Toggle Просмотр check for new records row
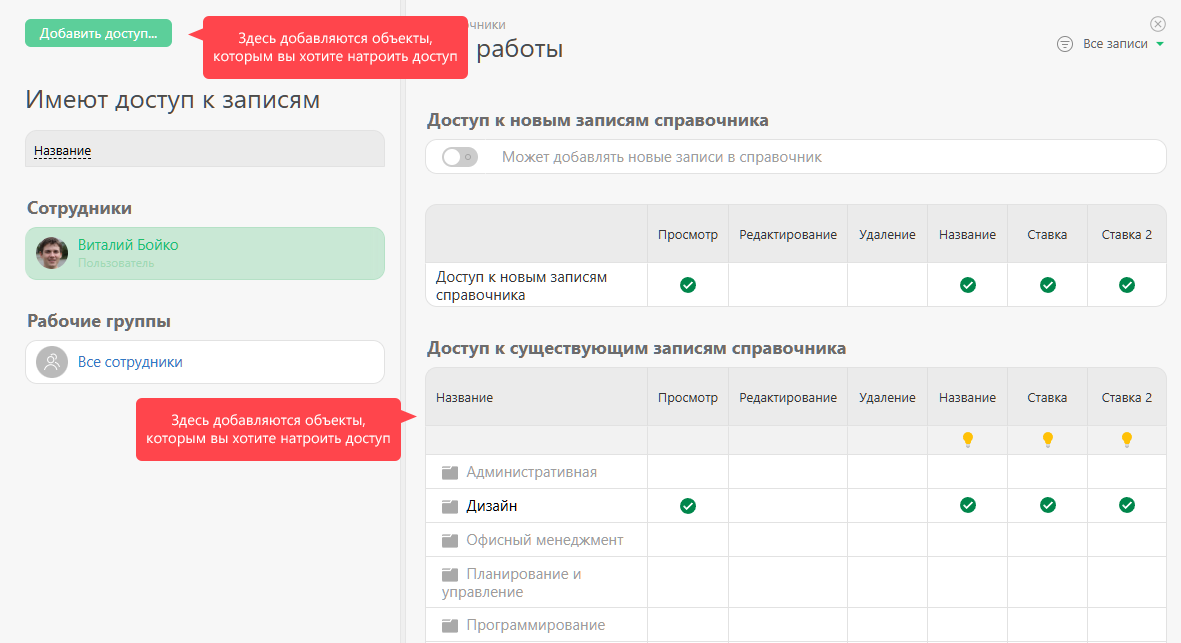1181x643 pixels. tap(688, 285)
